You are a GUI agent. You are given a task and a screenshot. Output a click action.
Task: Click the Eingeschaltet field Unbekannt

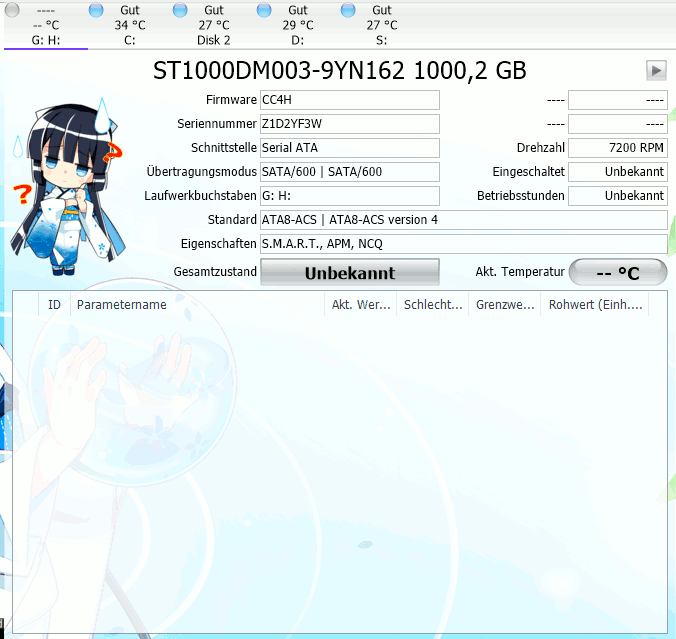point(618,172)
